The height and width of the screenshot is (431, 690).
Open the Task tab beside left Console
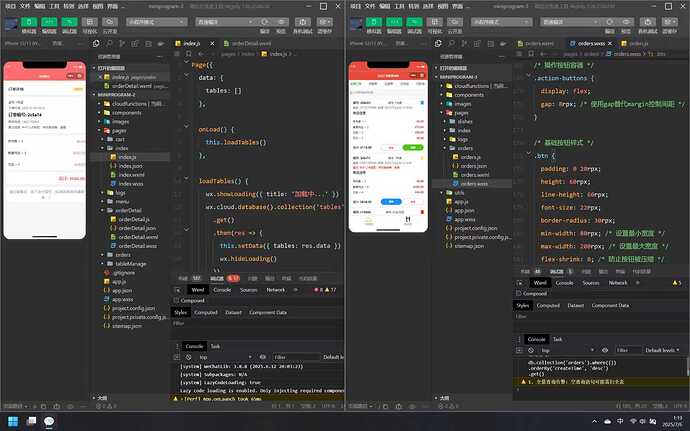coord(215,346)
